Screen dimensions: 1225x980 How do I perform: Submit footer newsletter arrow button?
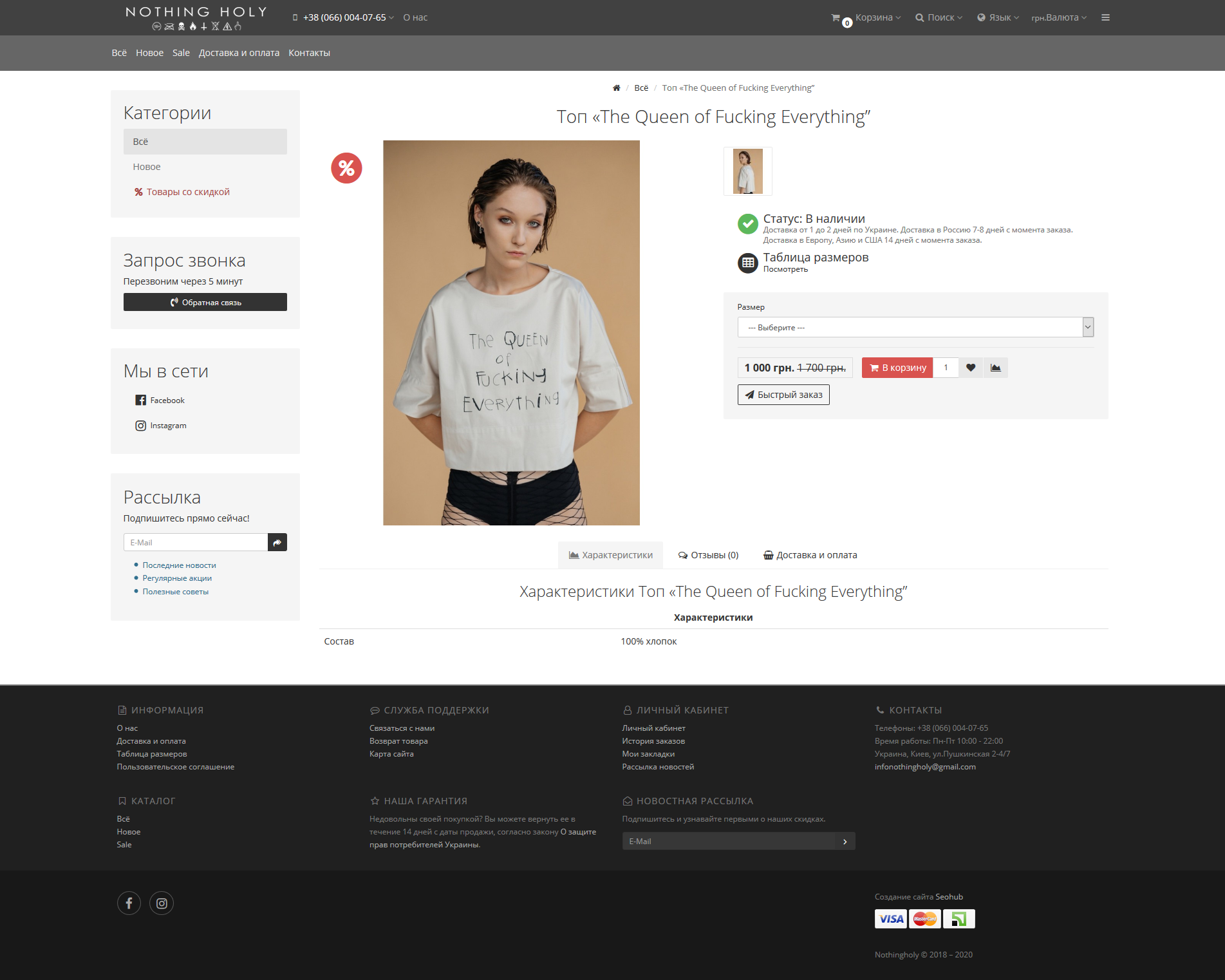coord(845,841)
